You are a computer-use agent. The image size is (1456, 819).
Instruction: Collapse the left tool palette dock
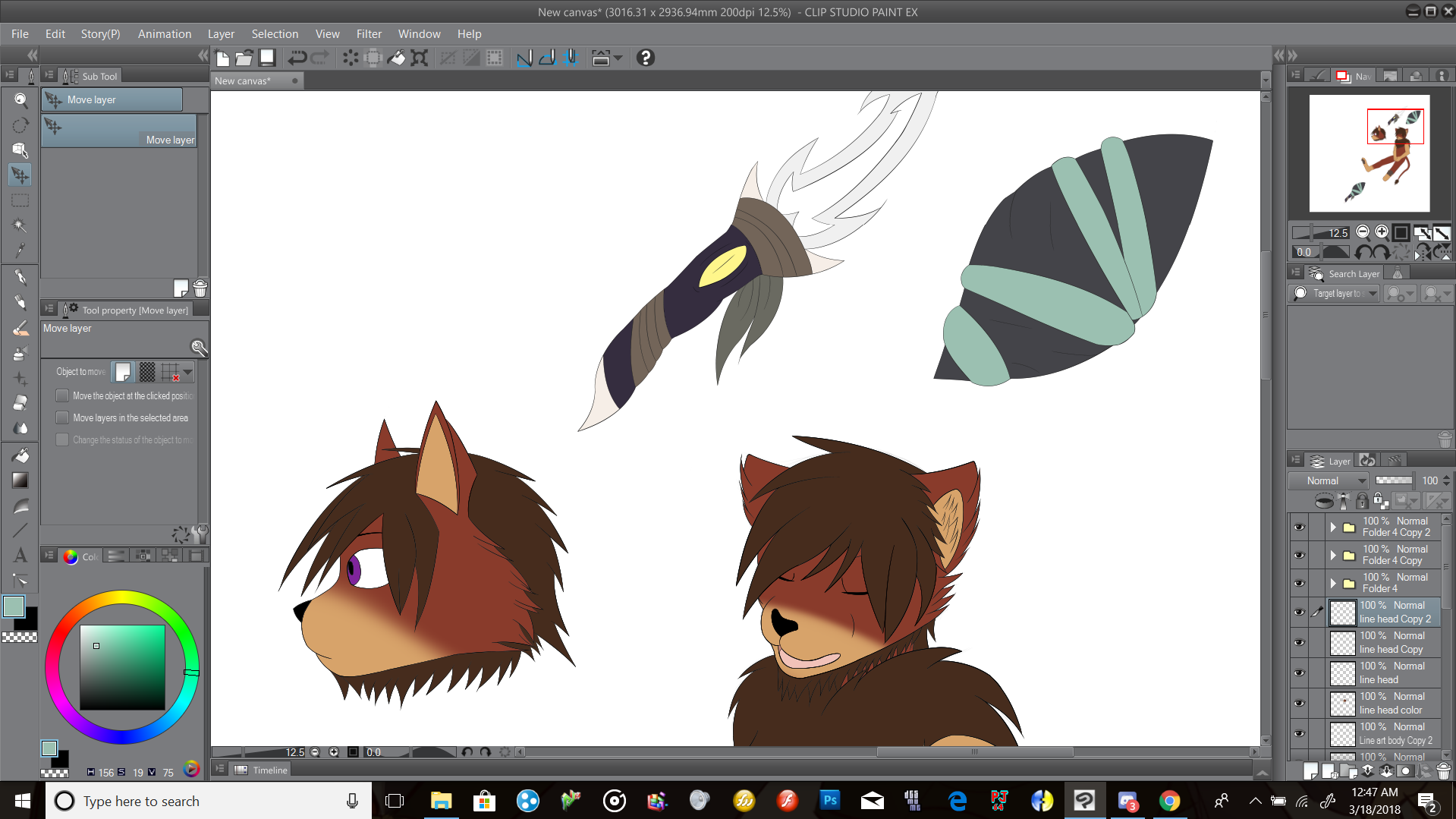(x=32, y=55)
